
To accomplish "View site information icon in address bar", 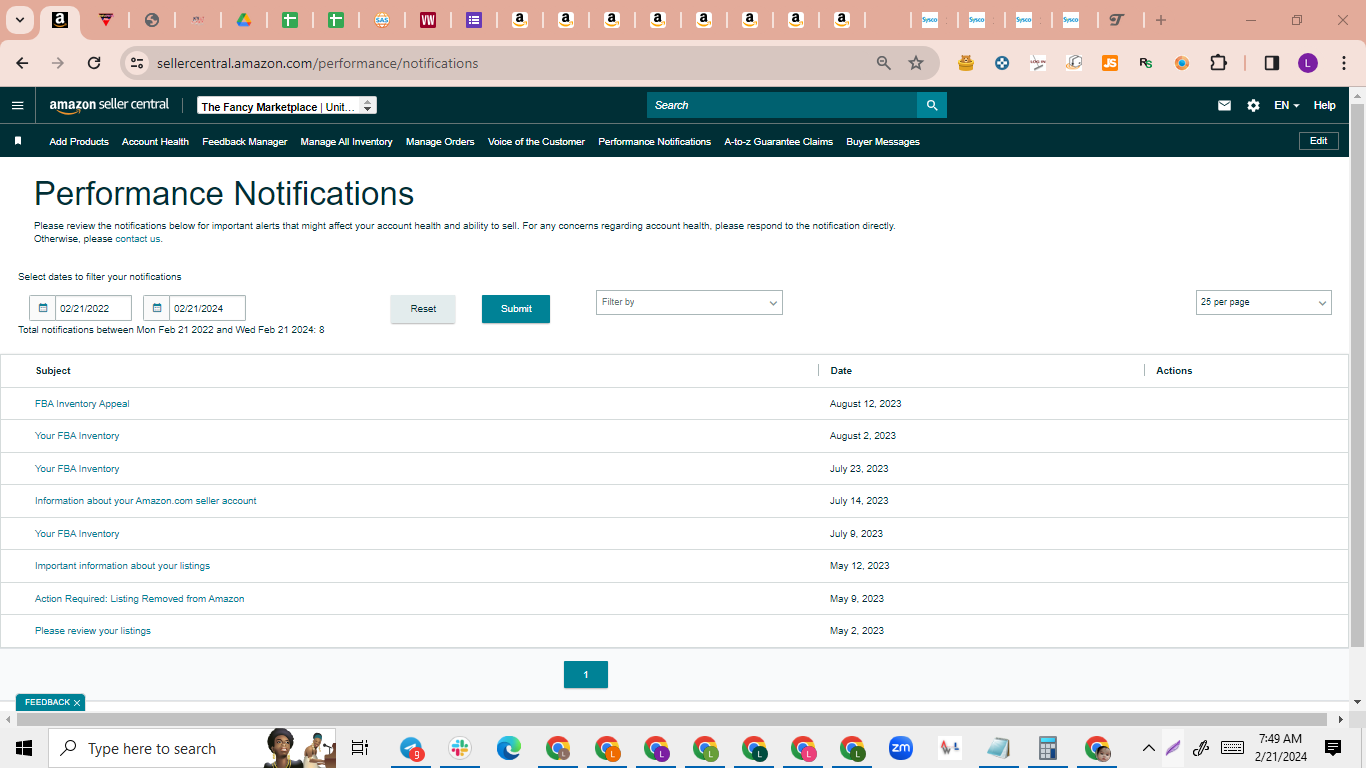I will pyautogui.click(x=137, y=63).
